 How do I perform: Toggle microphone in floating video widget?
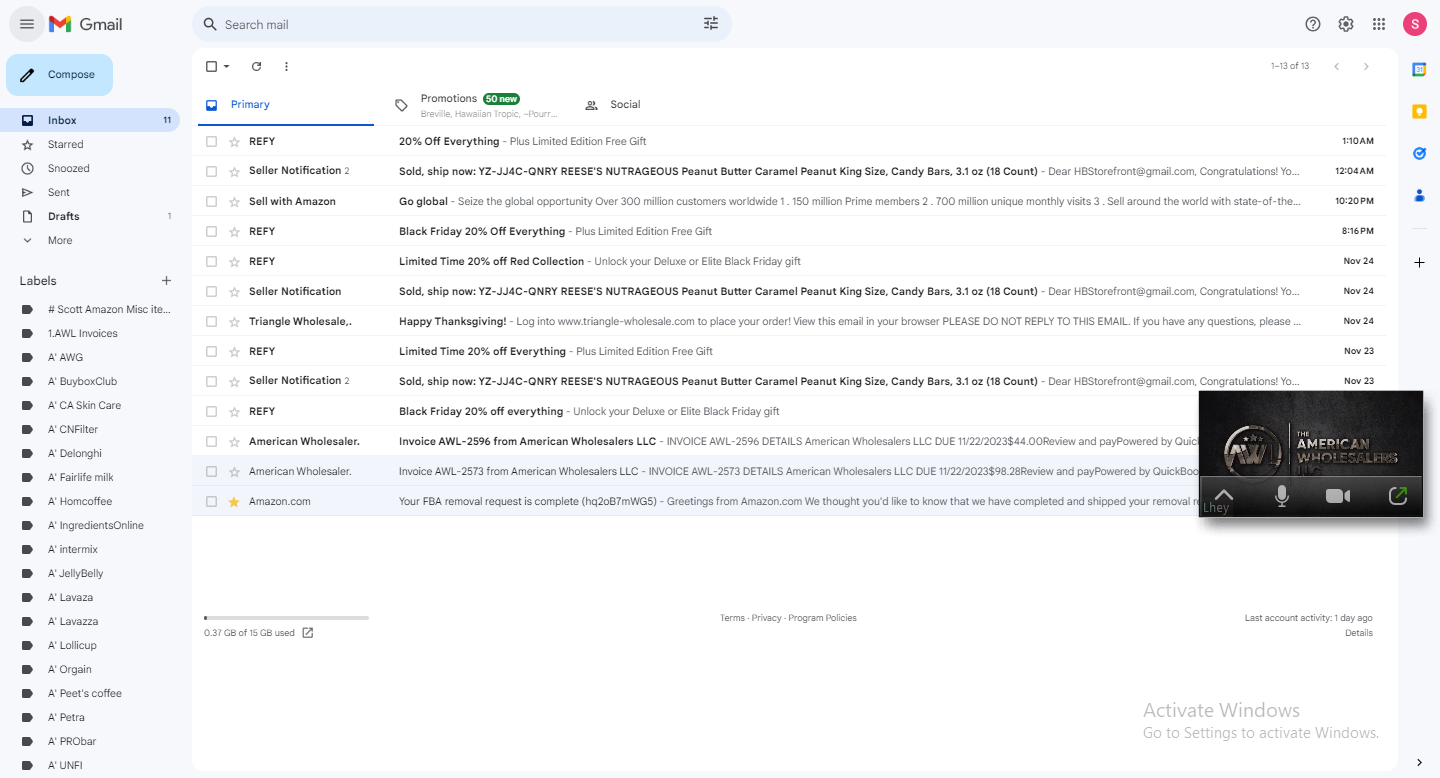[1282, 496]
